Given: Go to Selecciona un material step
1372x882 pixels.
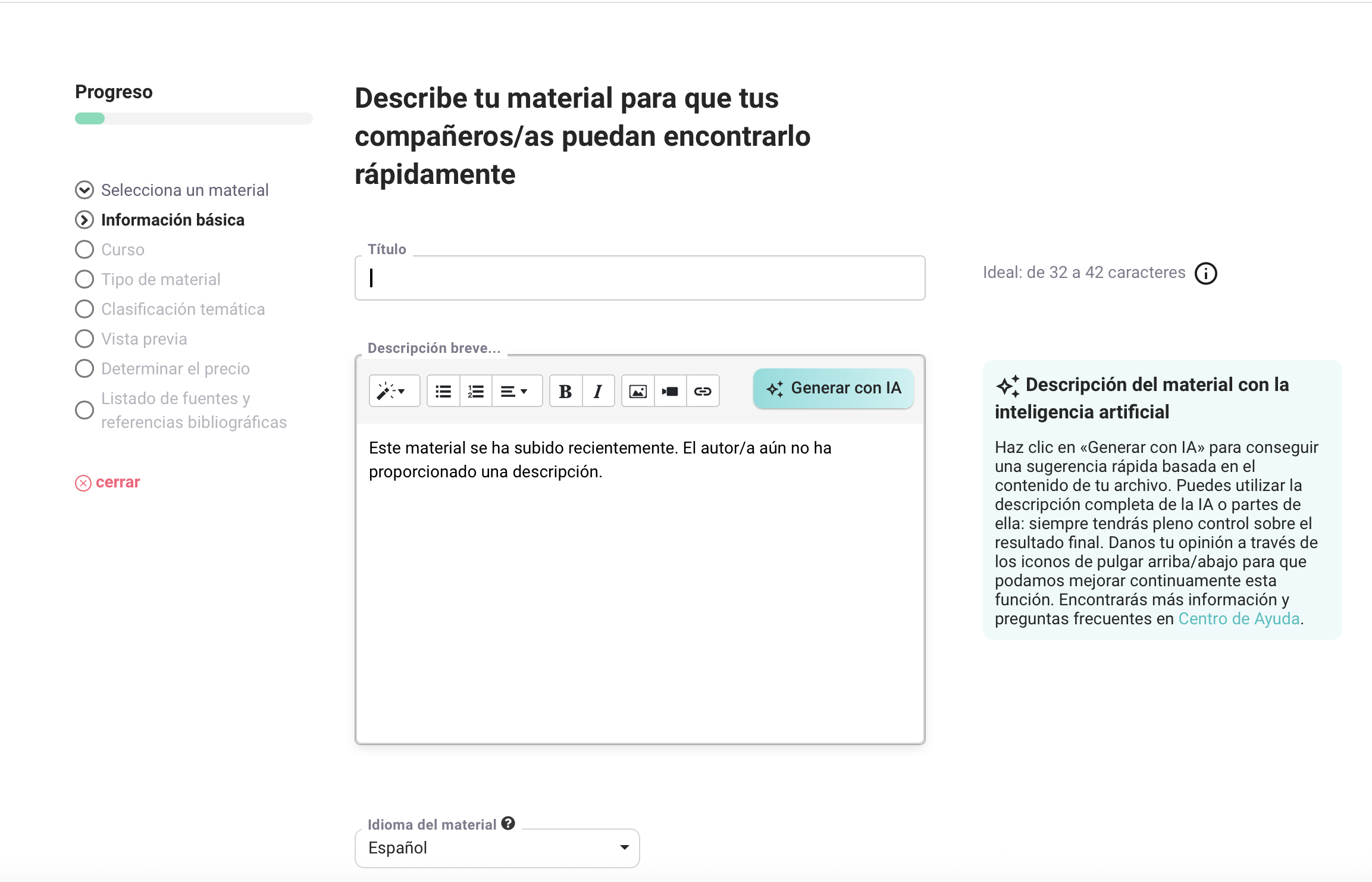Looking at the screenshot, I should 184,190.
